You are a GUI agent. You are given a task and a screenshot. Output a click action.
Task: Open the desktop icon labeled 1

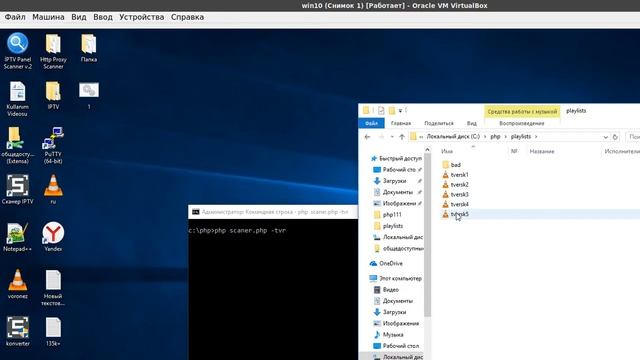[x=89, y=95]
